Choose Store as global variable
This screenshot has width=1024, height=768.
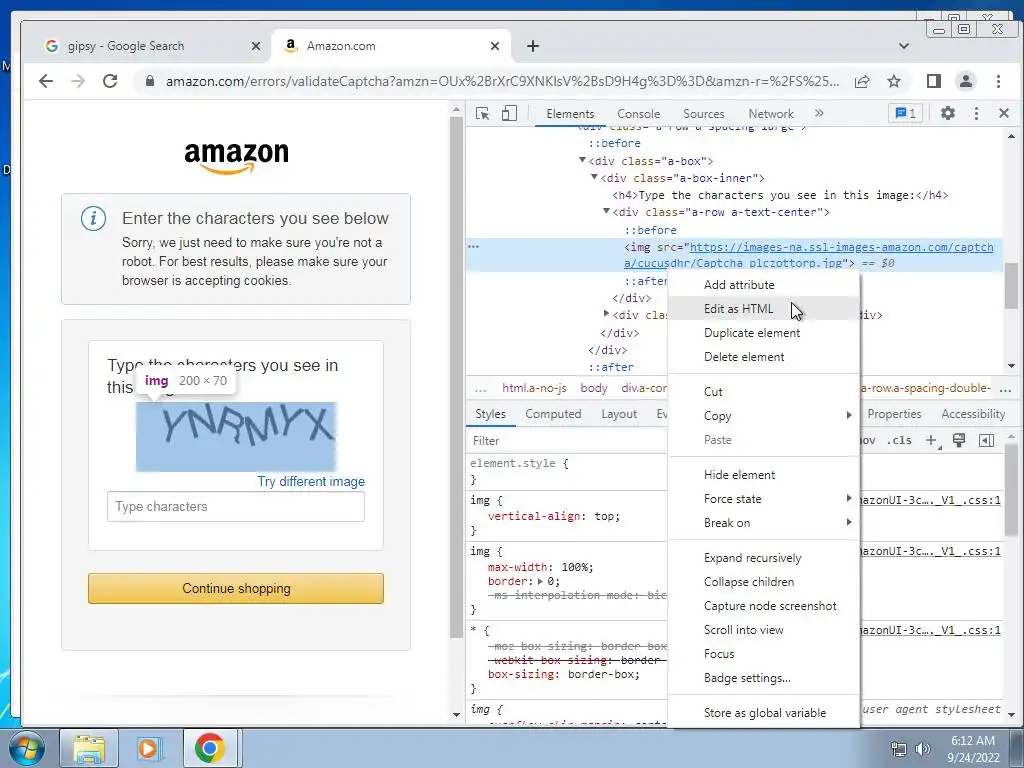[x=764, y=712]
